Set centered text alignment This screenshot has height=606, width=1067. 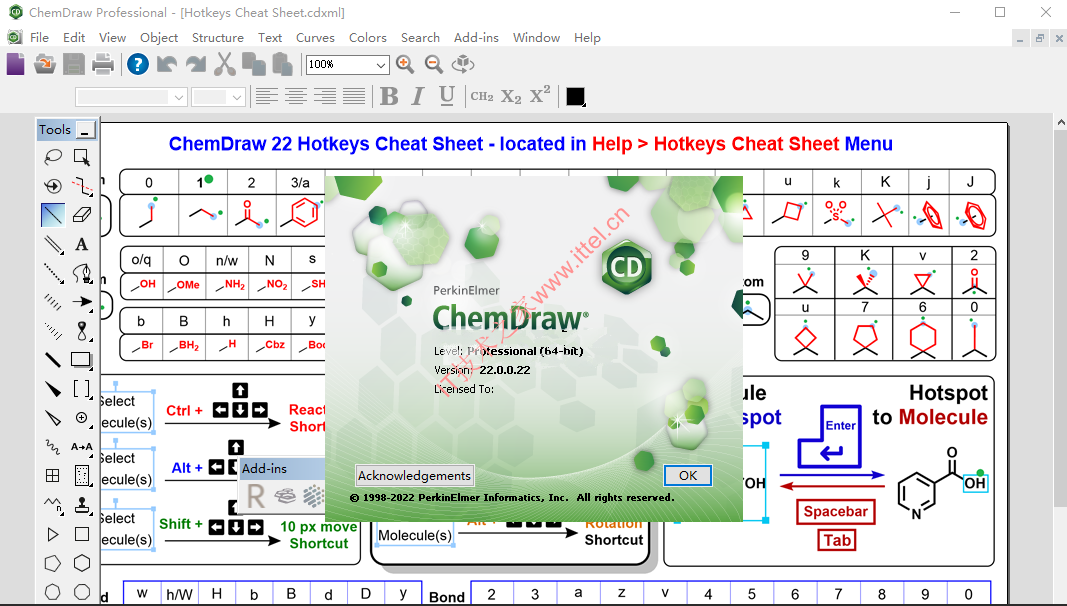295,97
